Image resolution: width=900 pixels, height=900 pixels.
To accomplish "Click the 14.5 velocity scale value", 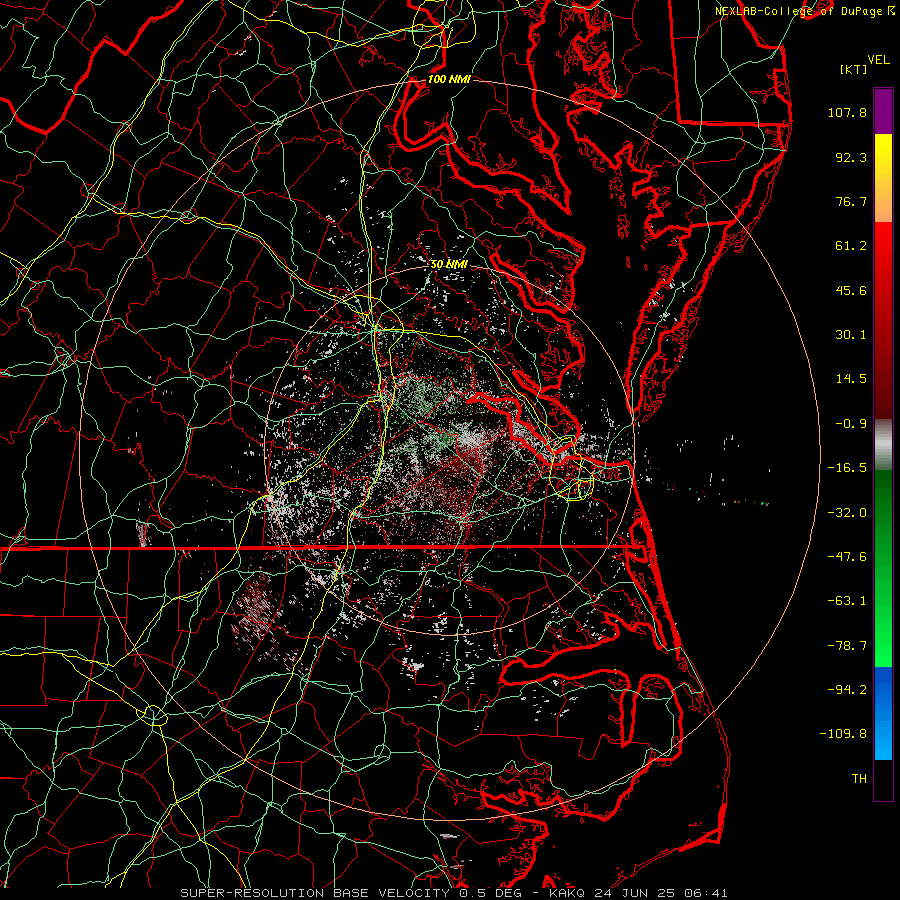I will pyautogui.click(x=851, y=379).
